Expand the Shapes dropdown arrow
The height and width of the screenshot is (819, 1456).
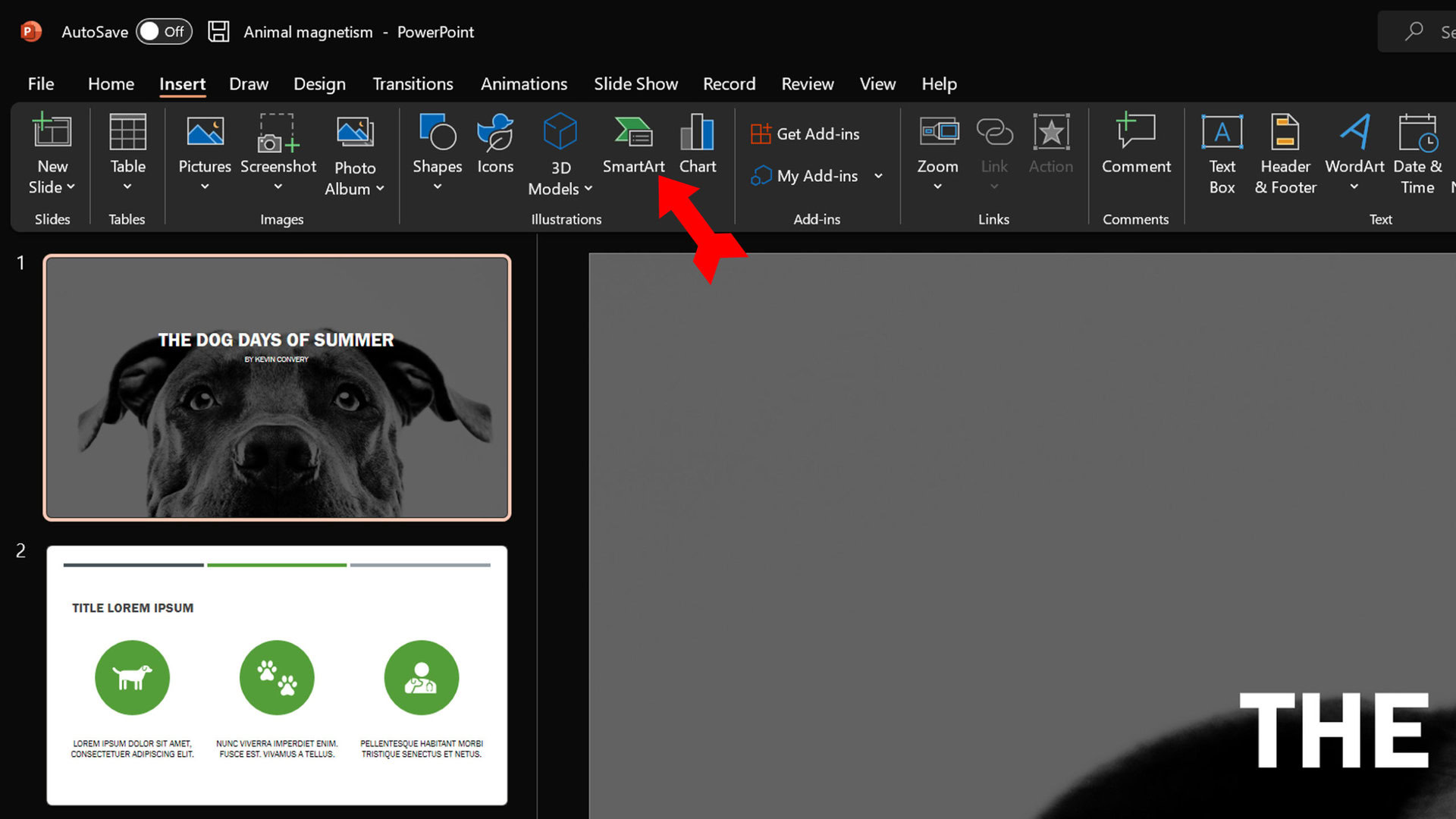pyautogui.click(x=437, y=187)
